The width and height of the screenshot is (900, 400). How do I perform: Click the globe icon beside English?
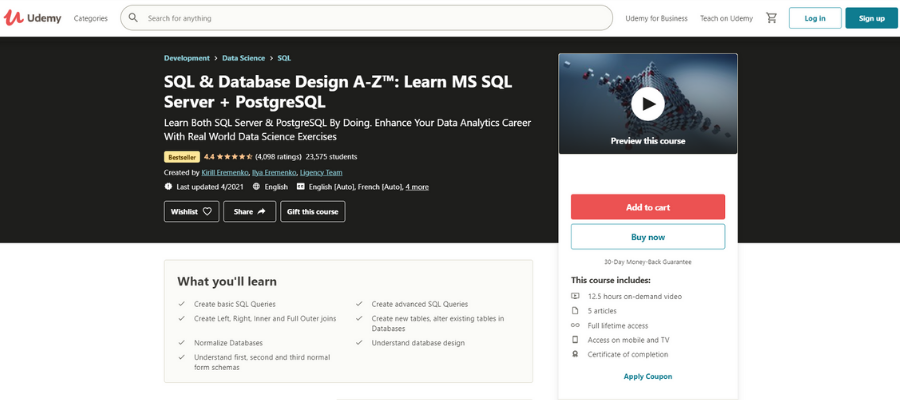click(x=256, y=187)
